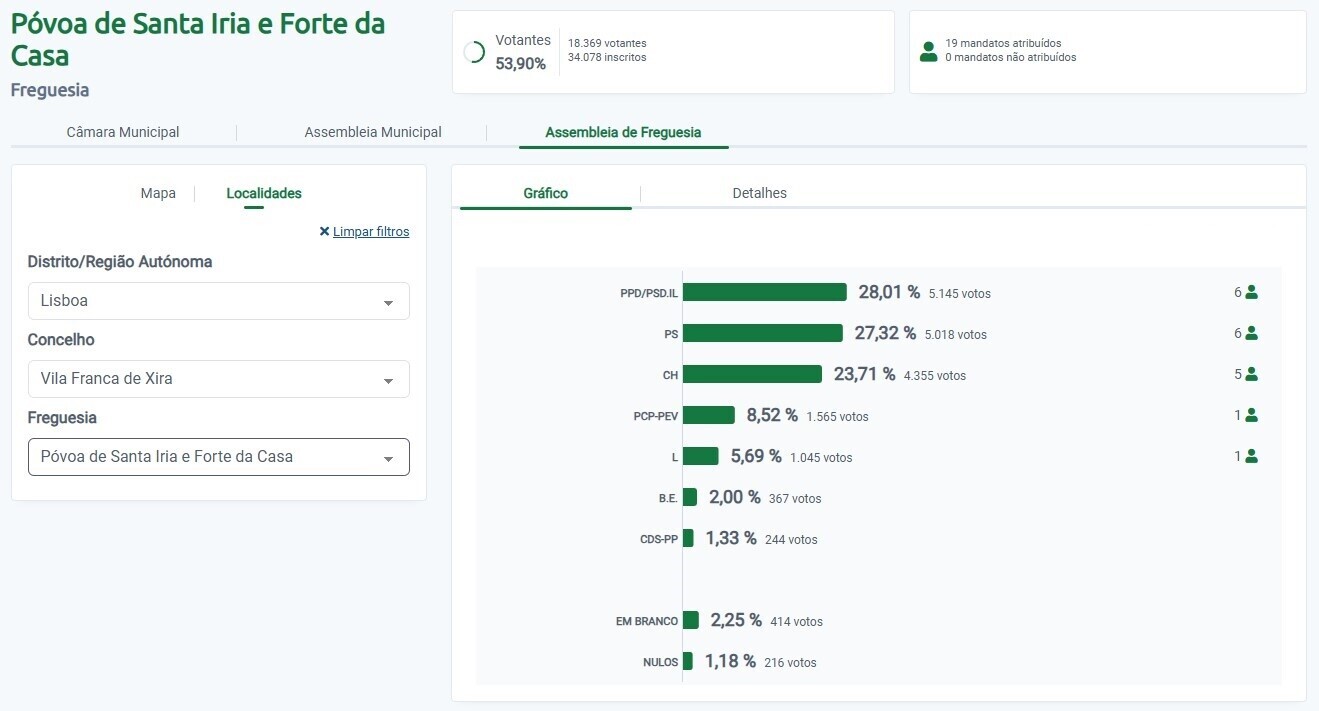Click the PPD/PSD.IL results bar
This screenshot has height=711, width=1319.
(765, 292)
